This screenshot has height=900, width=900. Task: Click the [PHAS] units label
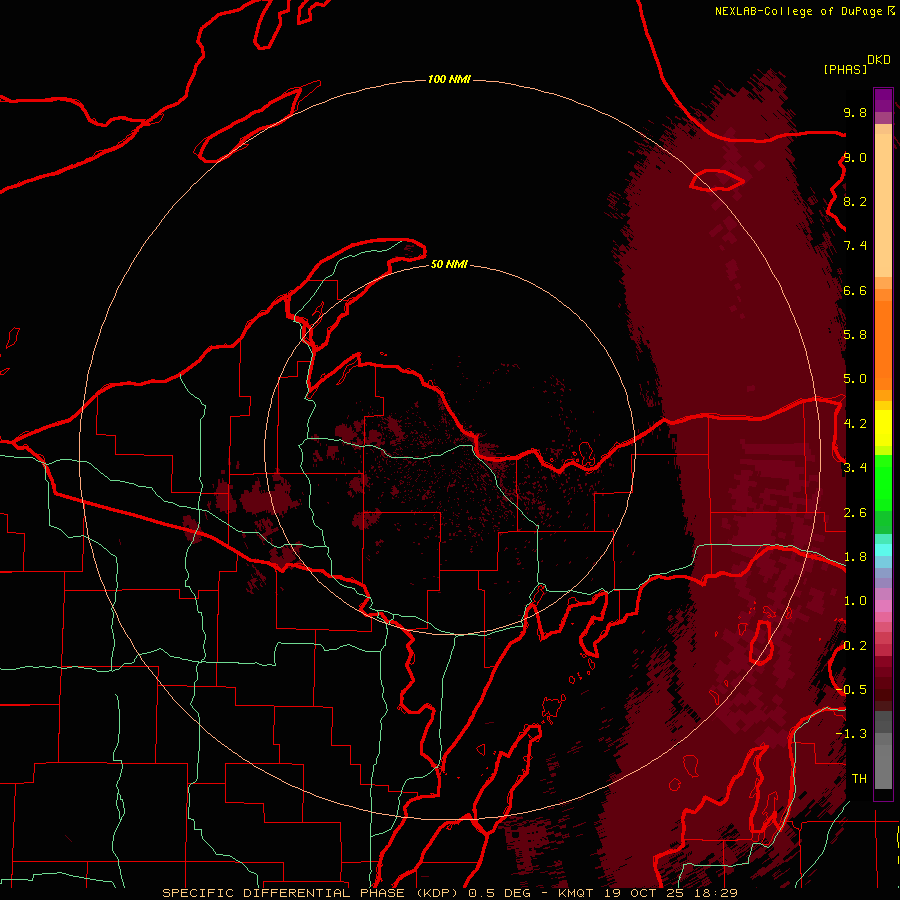[845, 70]
